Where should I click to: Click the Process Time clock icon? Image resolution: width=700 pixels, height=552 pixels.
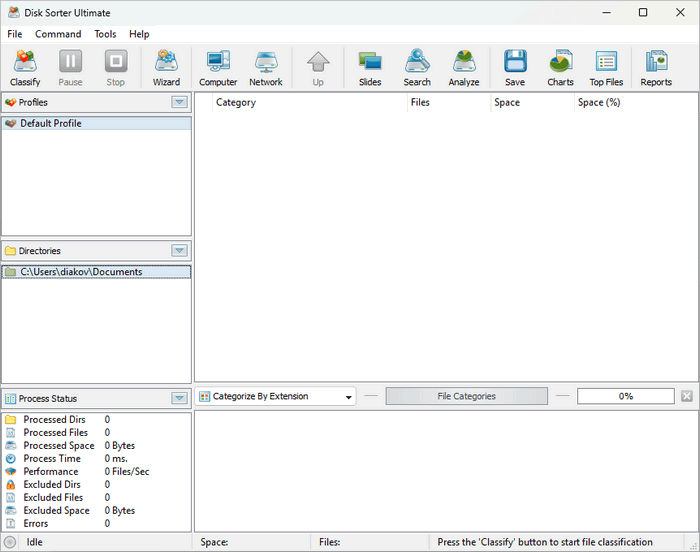coord(11,459)
